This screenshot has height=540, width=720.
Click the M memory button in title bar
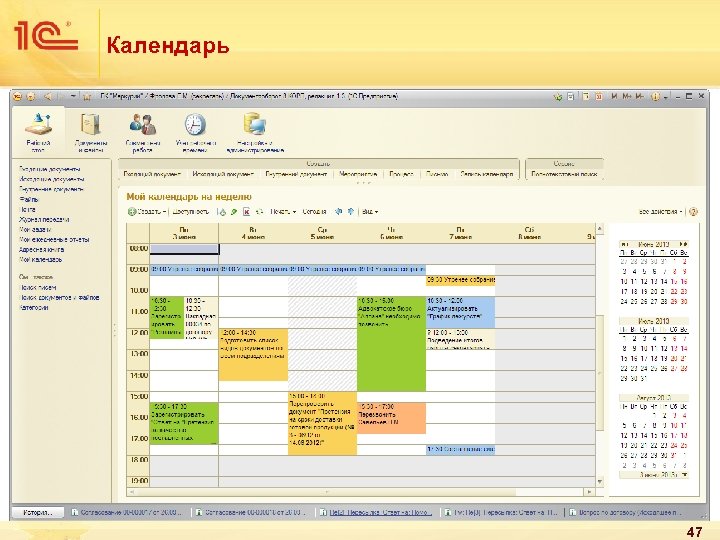coord(614,96)
